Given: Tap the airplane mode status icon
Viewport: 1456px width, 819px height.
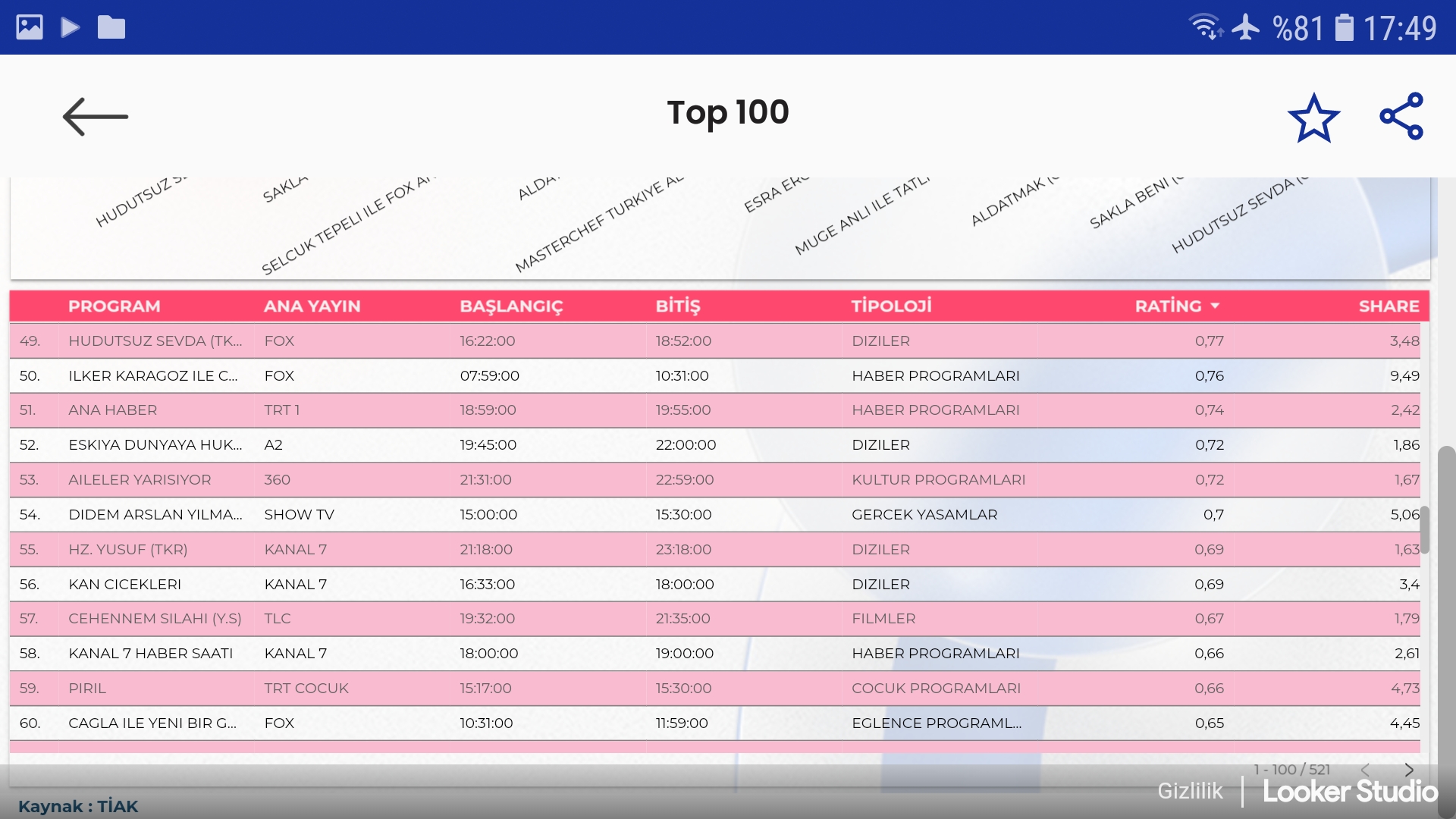Looking at the screenshot, I should (1245, 27).
